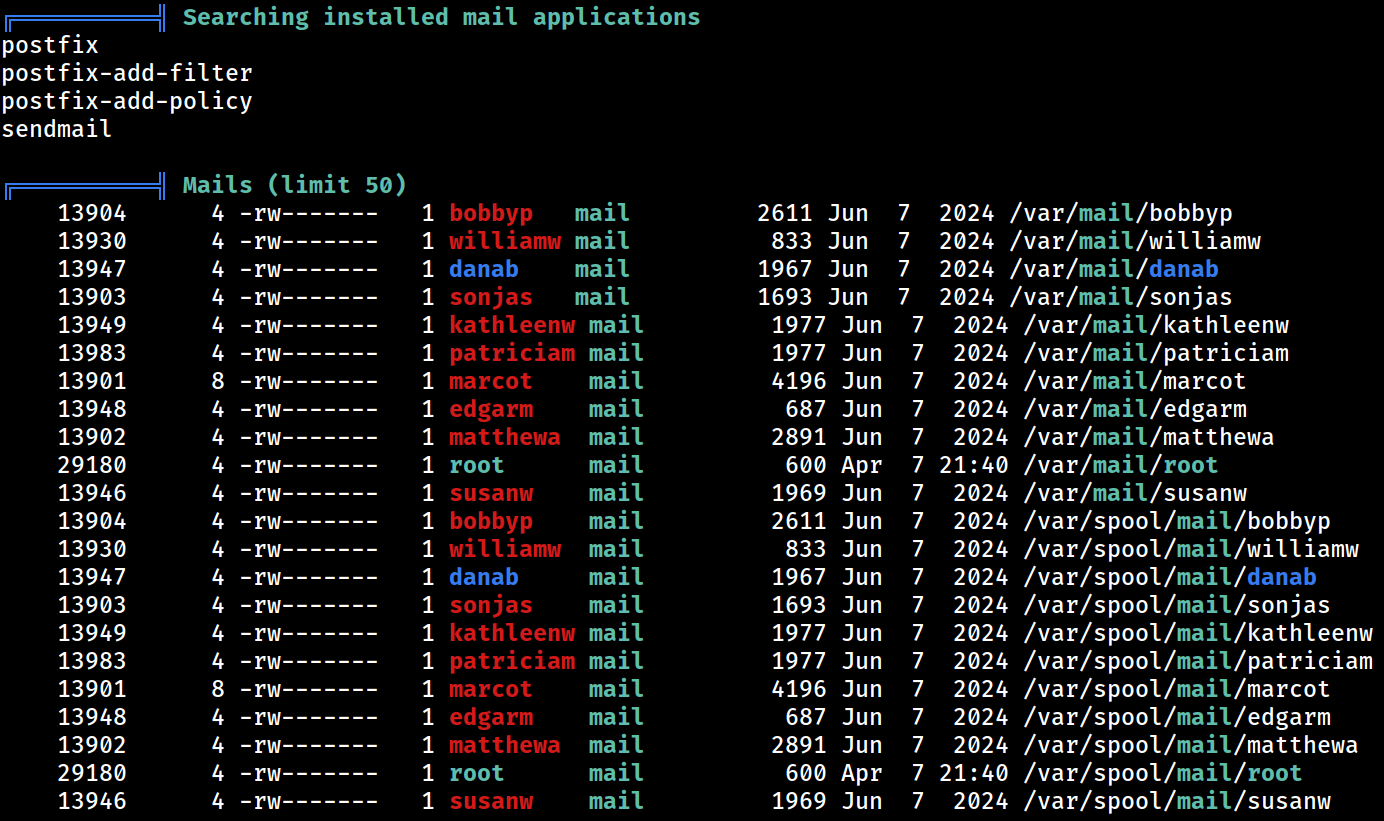
Task: Click permissions -rw------- in /var/mail/sonjas row
Action: [309, 297]
